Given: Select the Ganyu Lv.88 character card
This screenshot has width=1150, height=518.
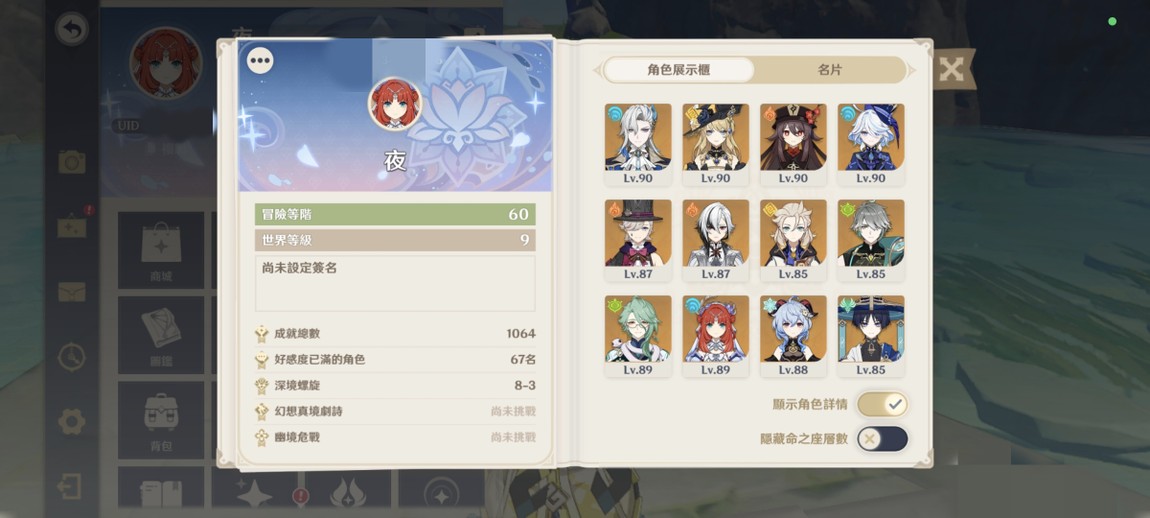Looking at the screenshot, I should (793, 337).
